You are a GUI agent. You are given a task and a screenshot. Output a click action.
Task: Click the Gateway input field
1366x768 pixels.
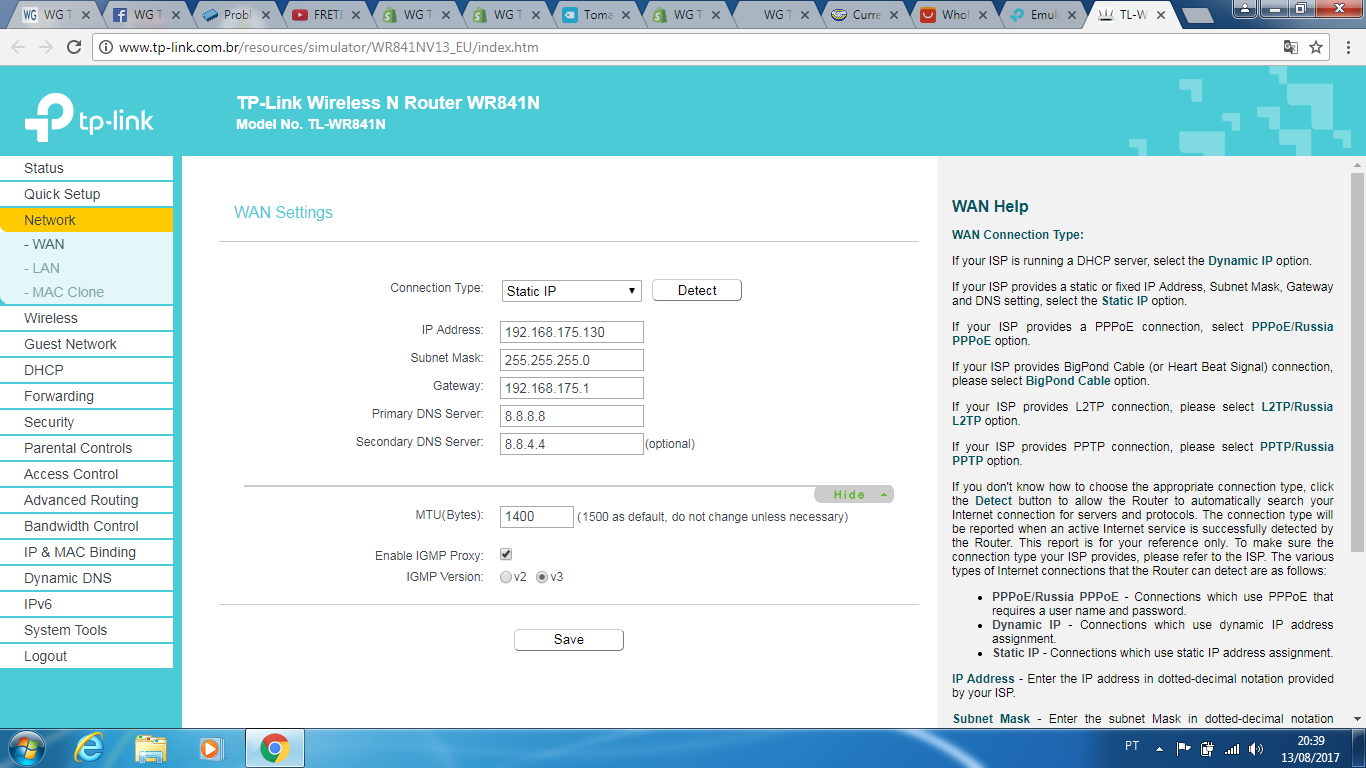(572, 388)
